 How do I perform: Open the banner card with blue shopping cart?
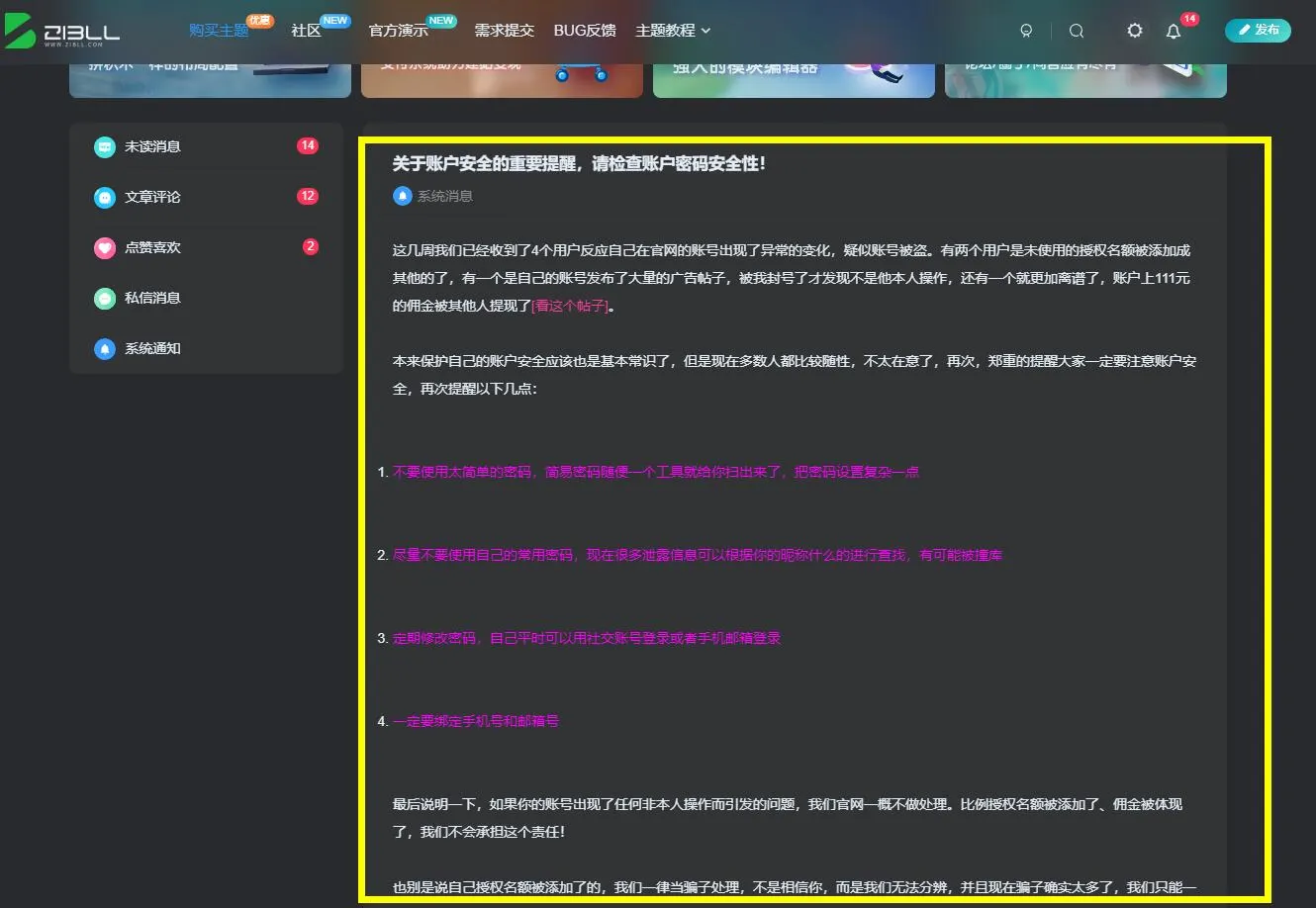pos(502,80)
